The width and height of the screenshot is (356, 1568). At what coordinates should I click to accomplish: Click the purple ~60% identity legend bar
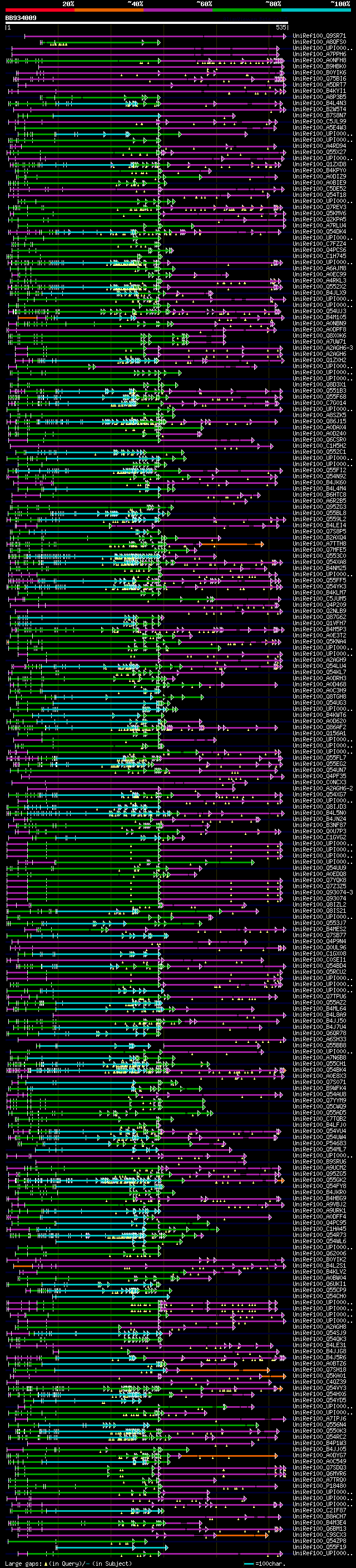[179, 10]
